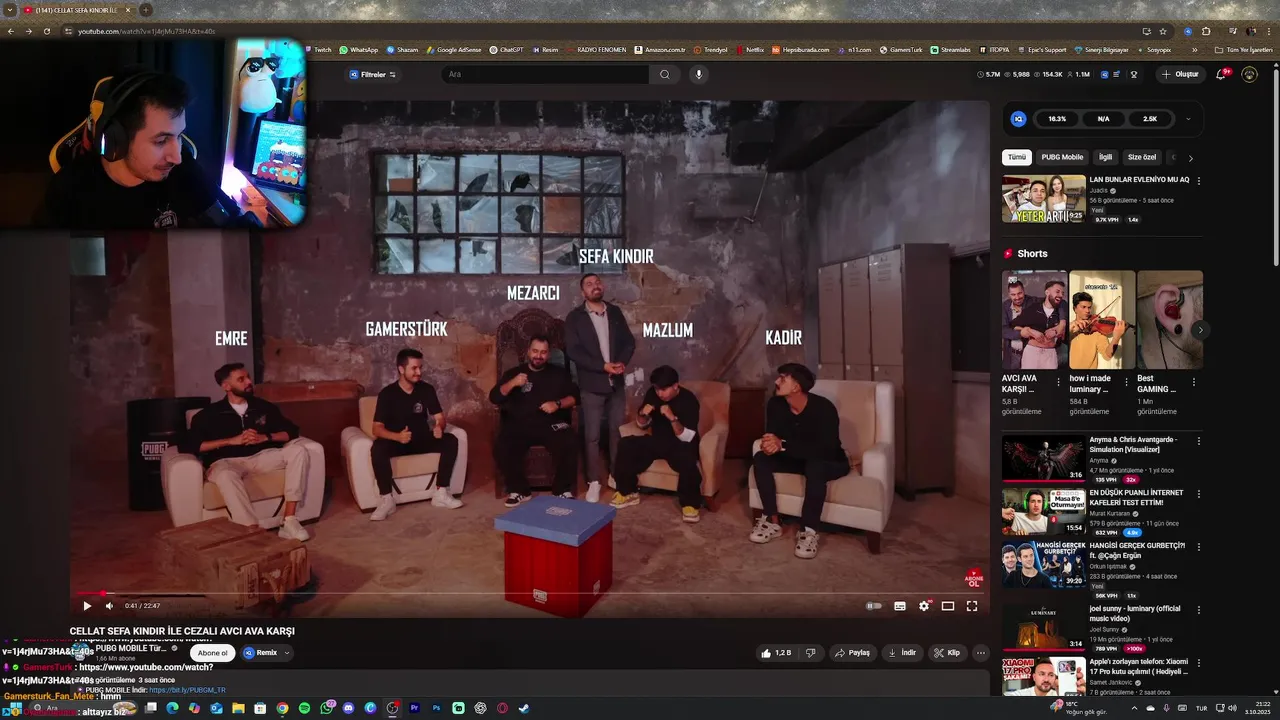Enter fullscreen mode in the player
Image resolution: width=1280 pixels, height=720 pixels.
[972, 606]
